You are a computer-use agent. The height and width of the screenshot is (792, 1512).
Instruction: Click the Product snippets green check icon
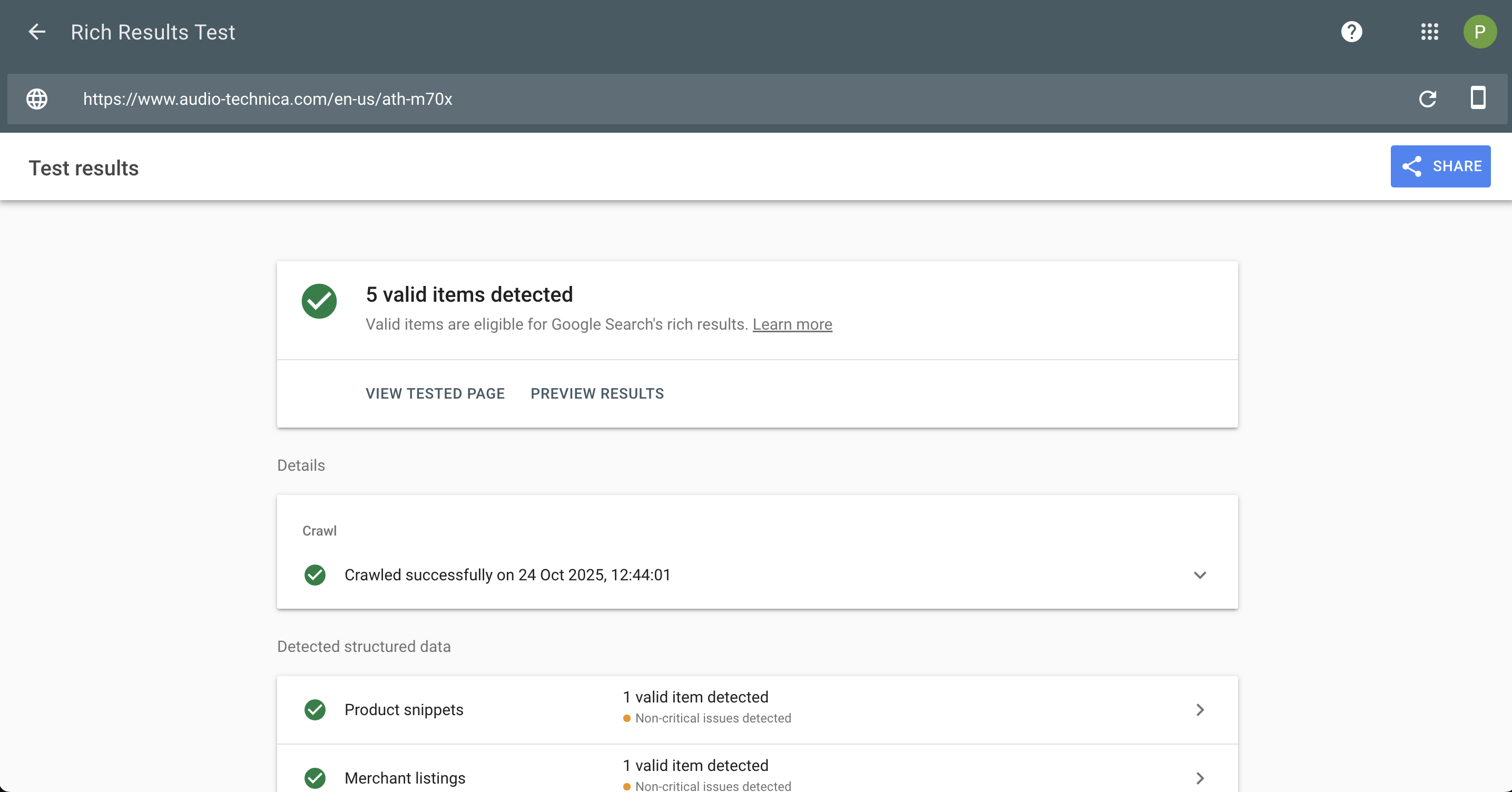click(x=315, y=710)
